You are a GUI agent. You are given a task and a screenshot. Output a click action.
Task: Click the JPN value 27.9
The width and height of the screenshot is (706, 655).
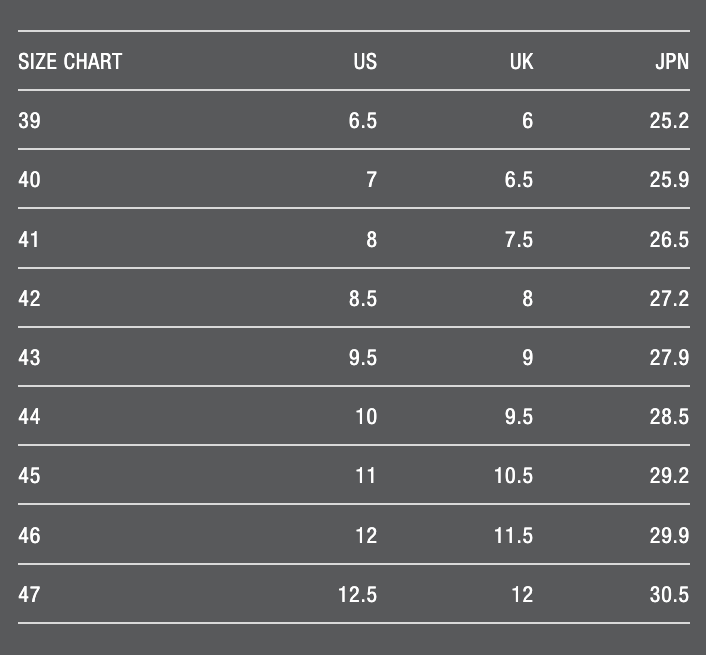(x=669, y=358)
